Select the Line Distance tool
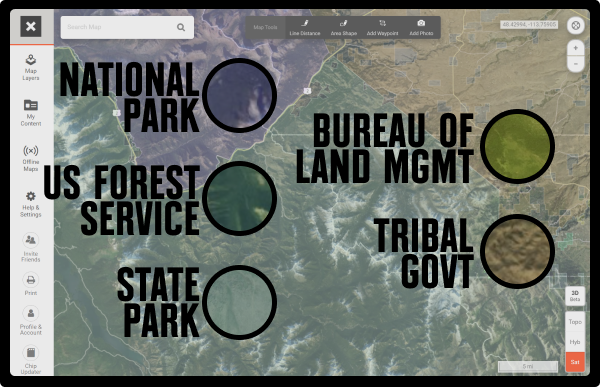 click(305, 28)
